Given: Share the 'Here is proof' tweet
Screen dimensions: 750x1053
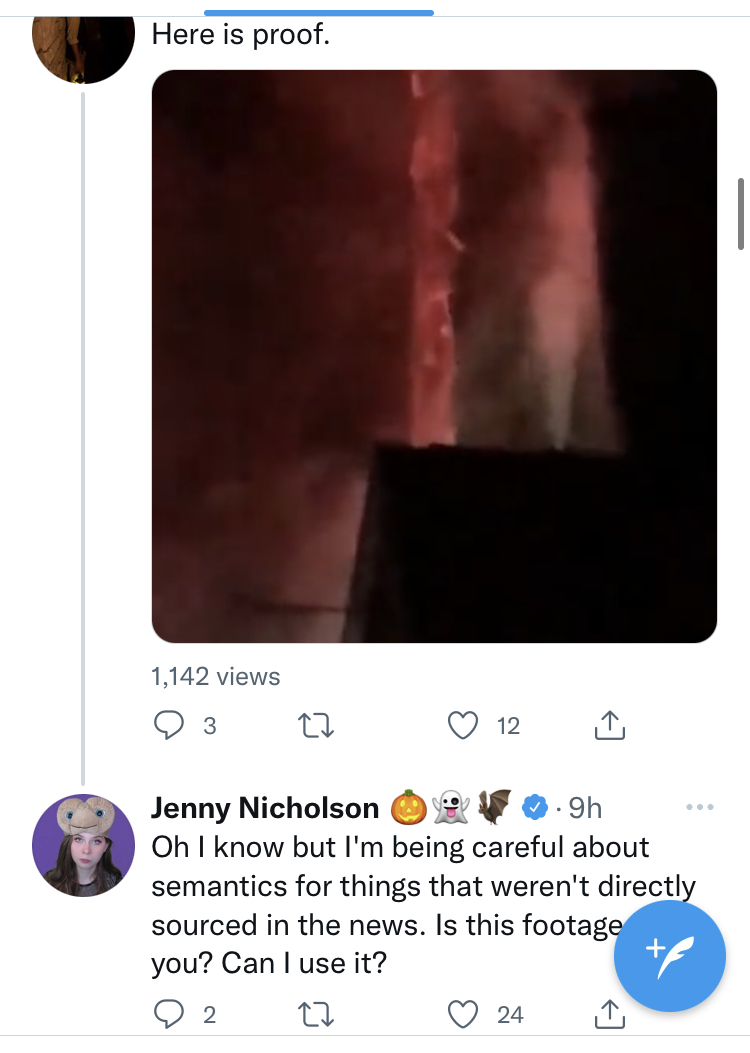Looking at the screenshot, I should 610,725.
